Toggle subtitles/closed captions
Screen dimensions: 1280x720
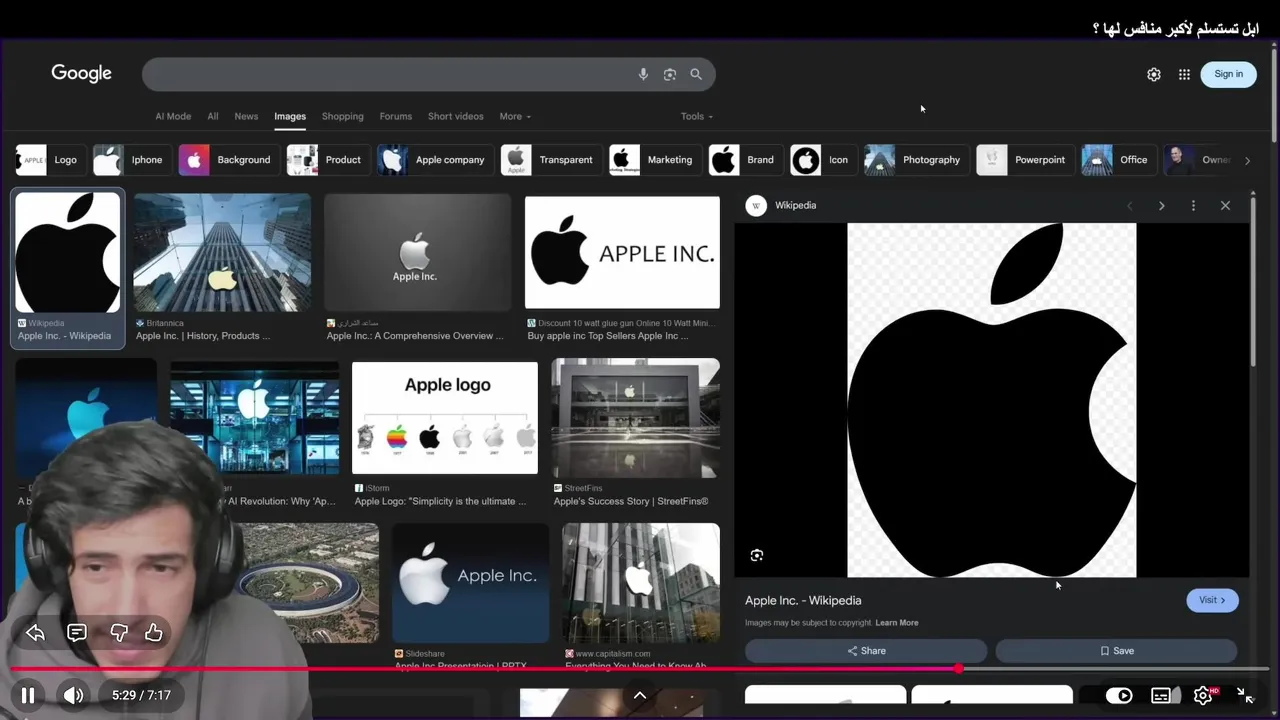coord(1161,696)
